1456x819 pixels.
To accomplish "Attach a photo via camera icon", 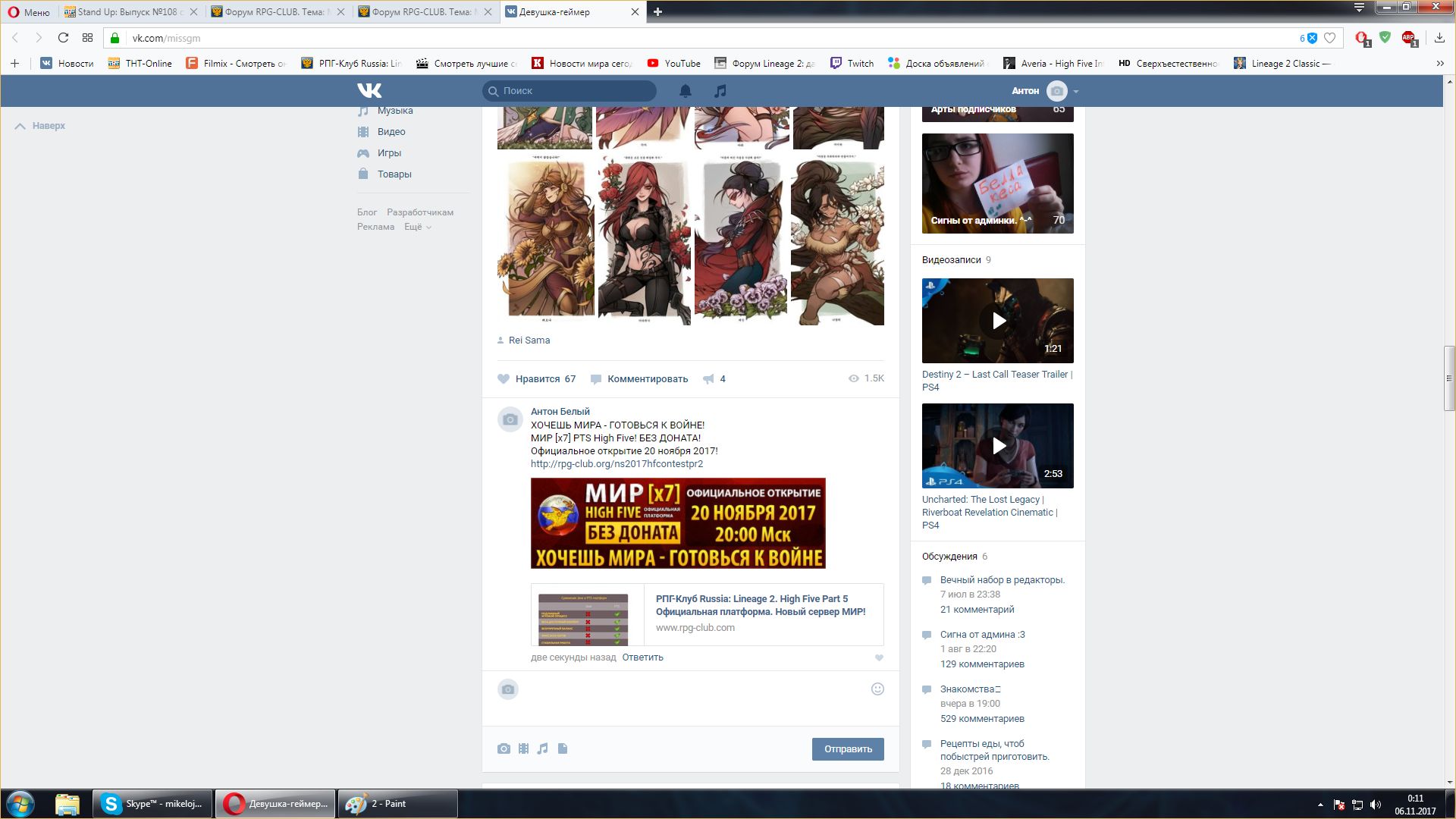I will coord(504,748).
